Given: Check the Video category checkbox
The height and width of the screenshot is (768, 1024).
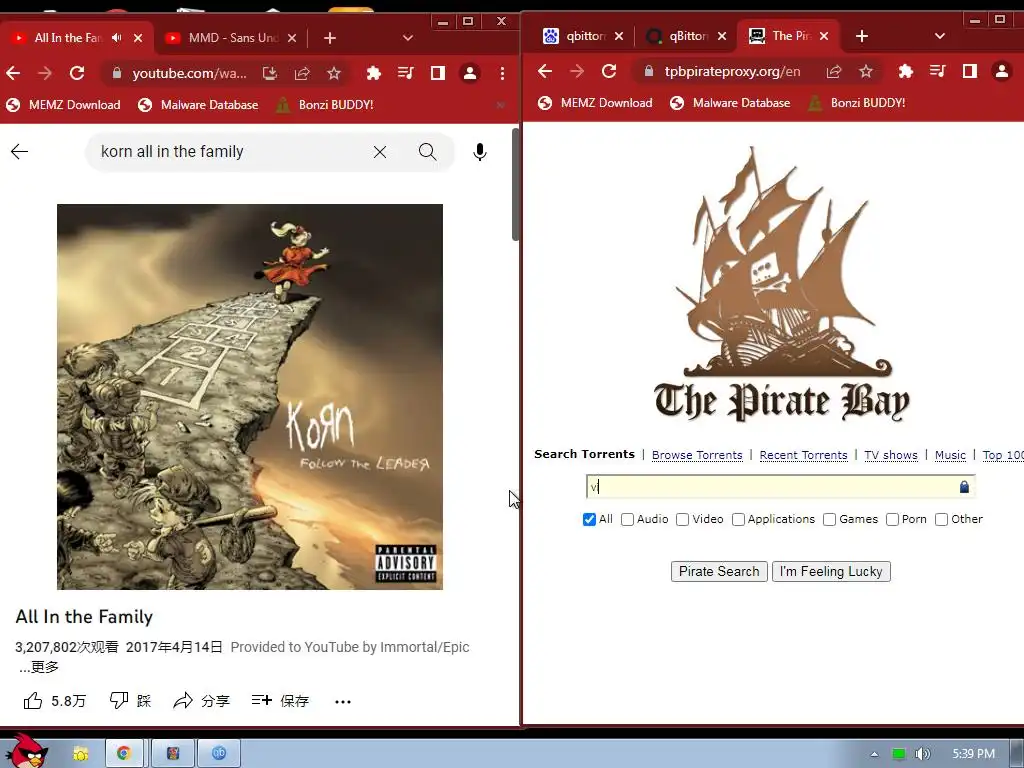Looking at the screenshot, I should [682, 519].
